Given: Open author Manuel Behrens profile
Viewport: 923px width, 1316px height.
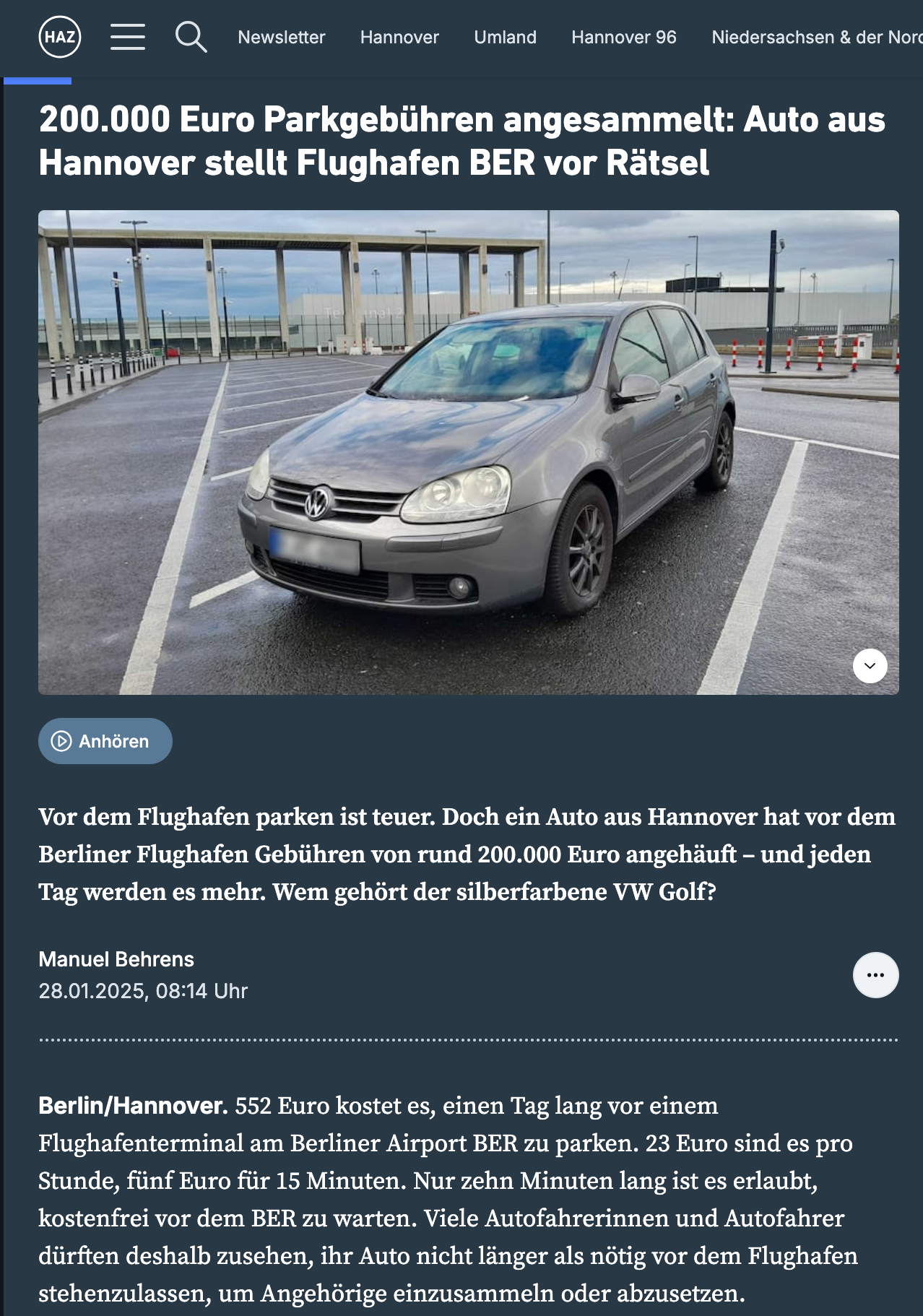Looking at the screenshot, I should pos(116,959).
